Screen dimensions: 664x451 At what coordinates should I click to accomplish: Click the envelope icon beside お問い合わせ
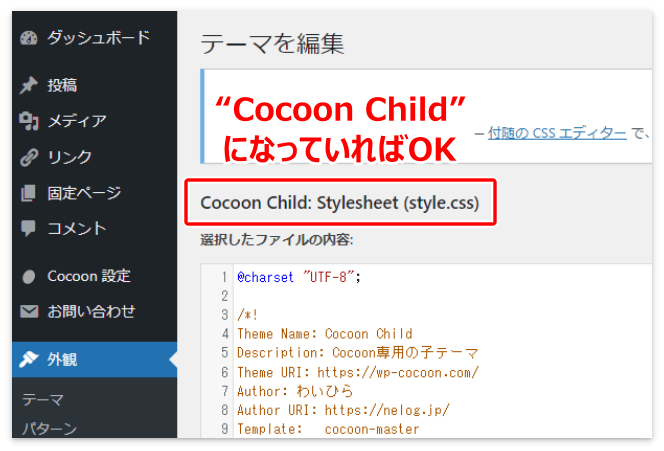coord(29,312)
